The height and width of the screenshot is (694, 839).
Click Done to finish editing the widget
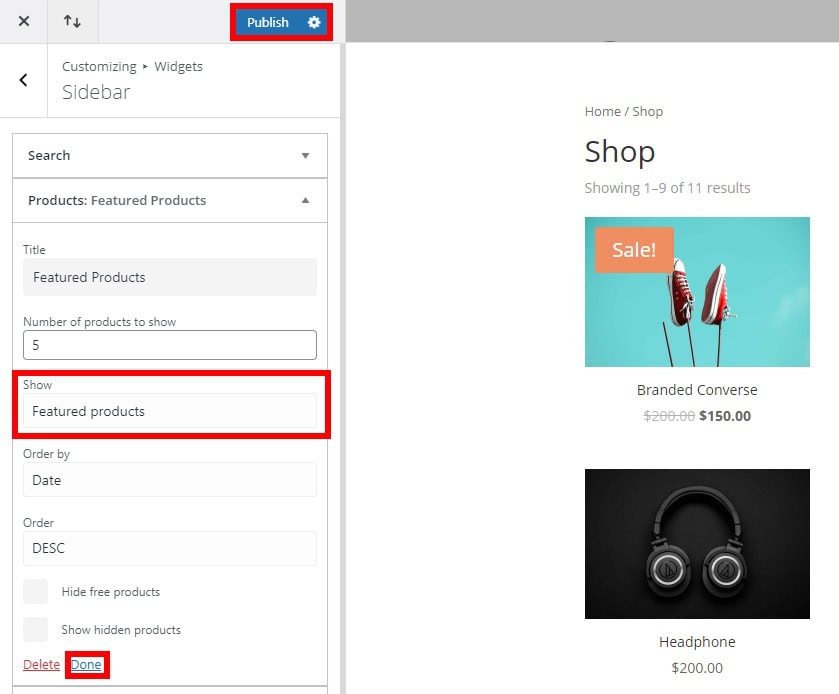(87, 664)
